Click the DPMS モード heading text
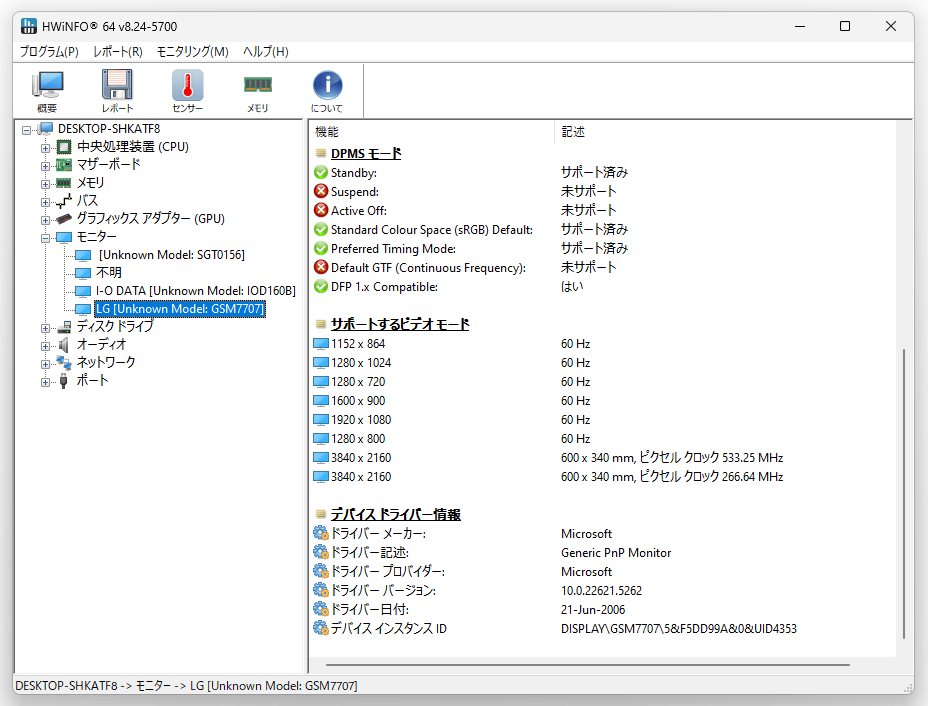The height and width of the screenshot is (706, 928). [366, 153]
